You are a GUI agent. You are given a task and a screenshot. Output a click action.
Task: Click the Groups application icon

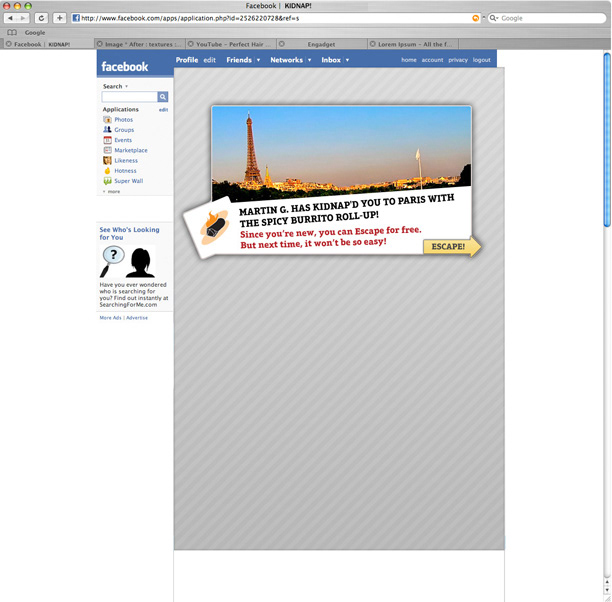[107, 130]
